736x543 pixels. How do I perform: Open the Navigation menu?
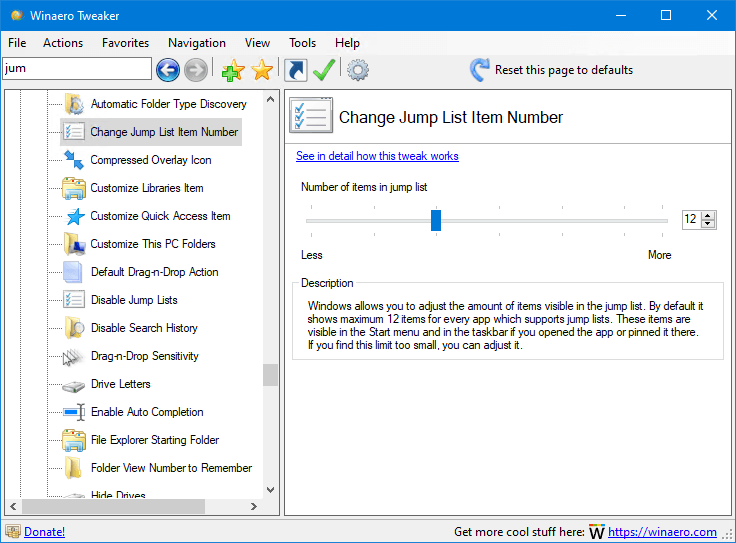[x=197, y=43]
